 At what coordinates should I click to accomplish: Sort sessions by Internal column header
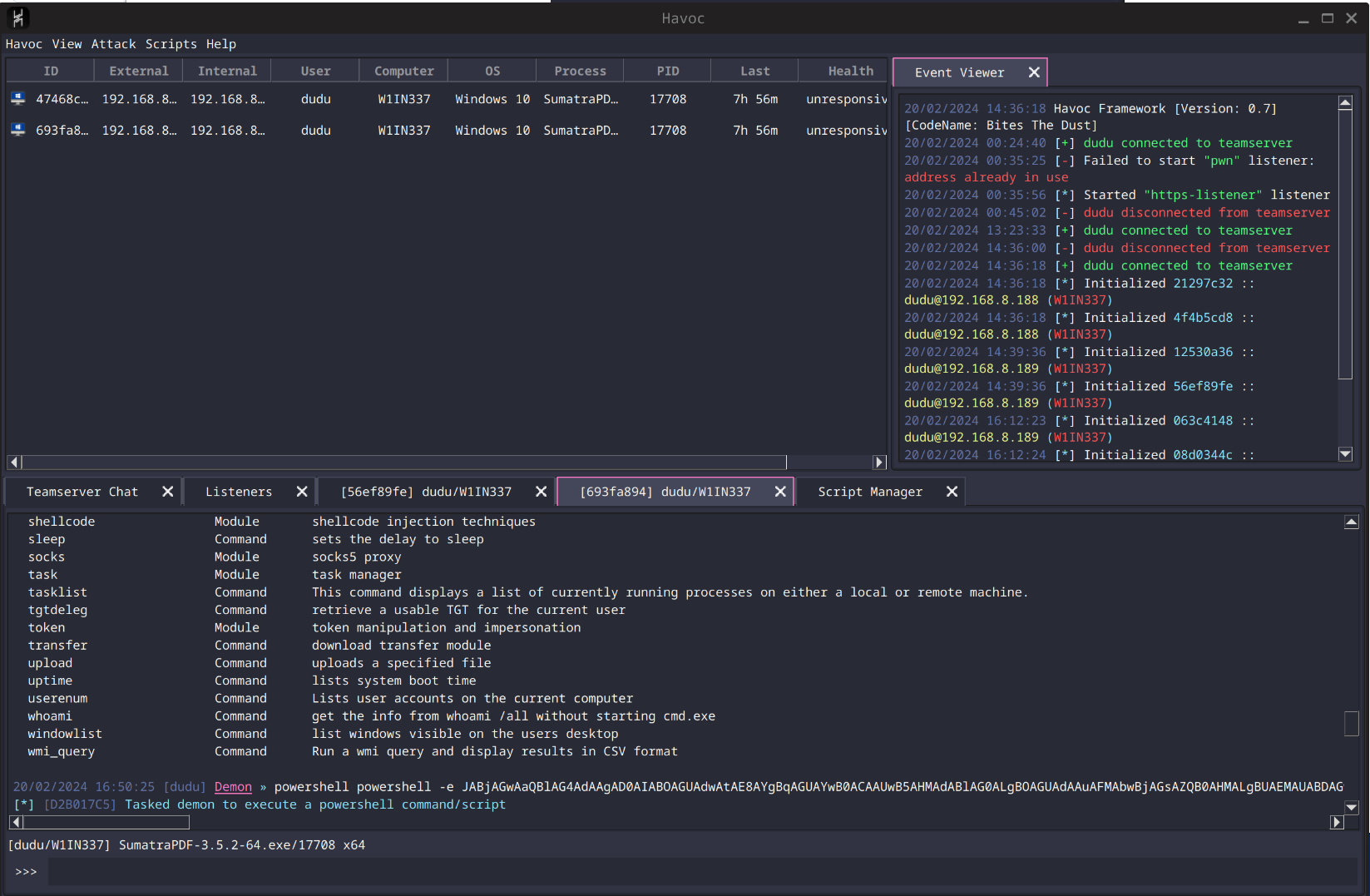227,71
